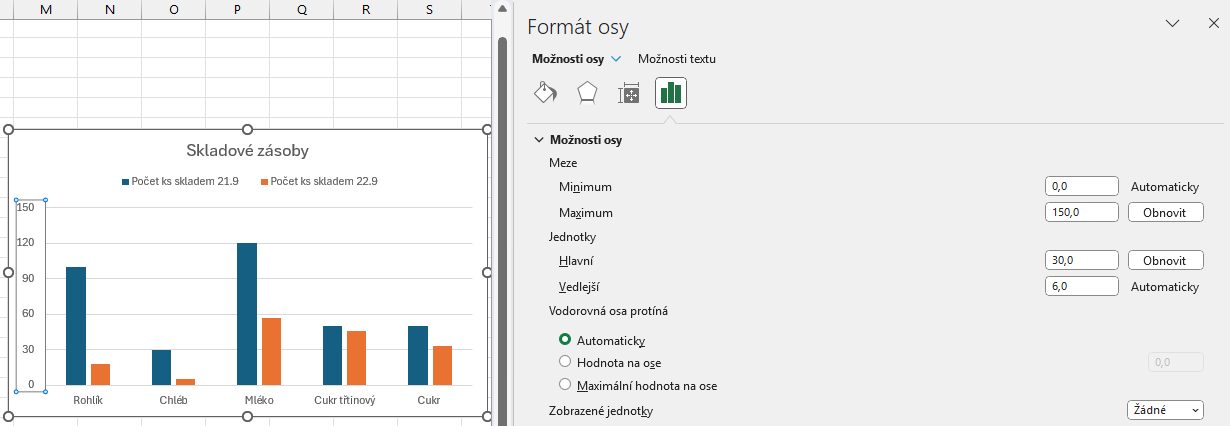Viewport: 1230px width, 426px height.
Task: Select legend entry Počet ks skladem 22.9
Action: pos(319,181)
